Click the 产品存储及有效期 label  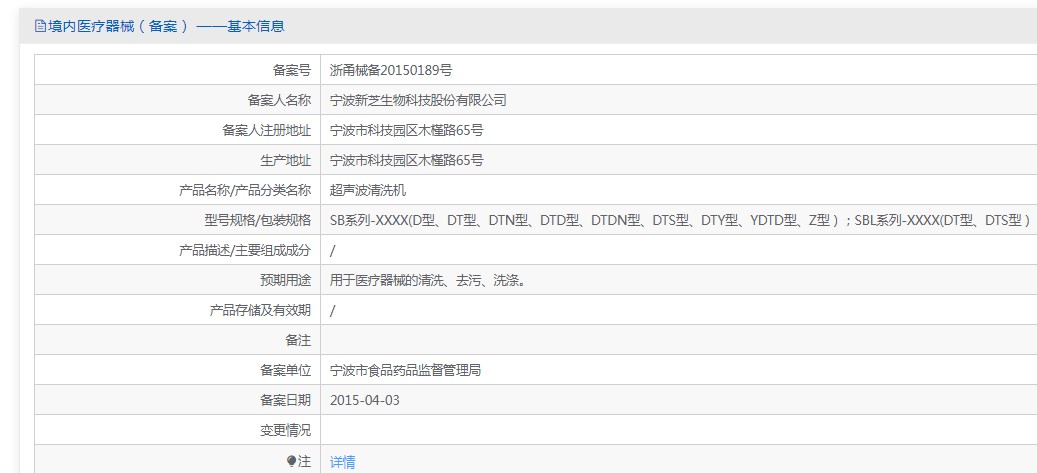[260, 310]
